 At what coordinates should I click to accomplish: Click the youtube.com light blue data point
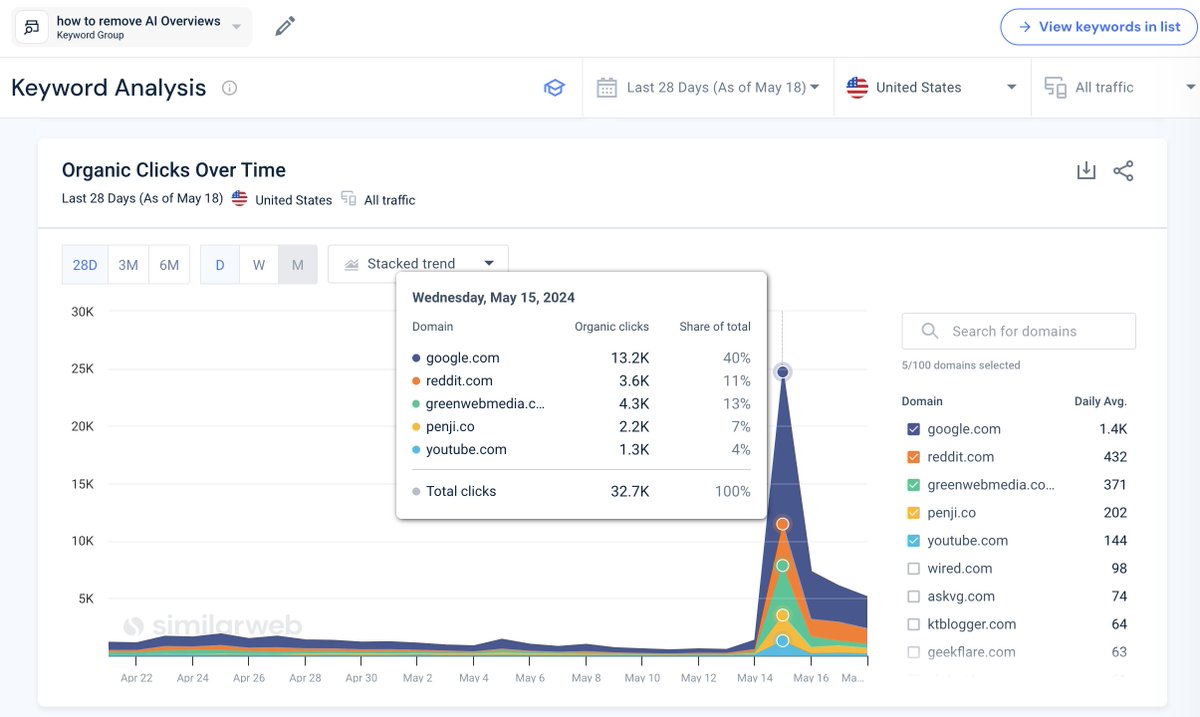click(783, 641)
